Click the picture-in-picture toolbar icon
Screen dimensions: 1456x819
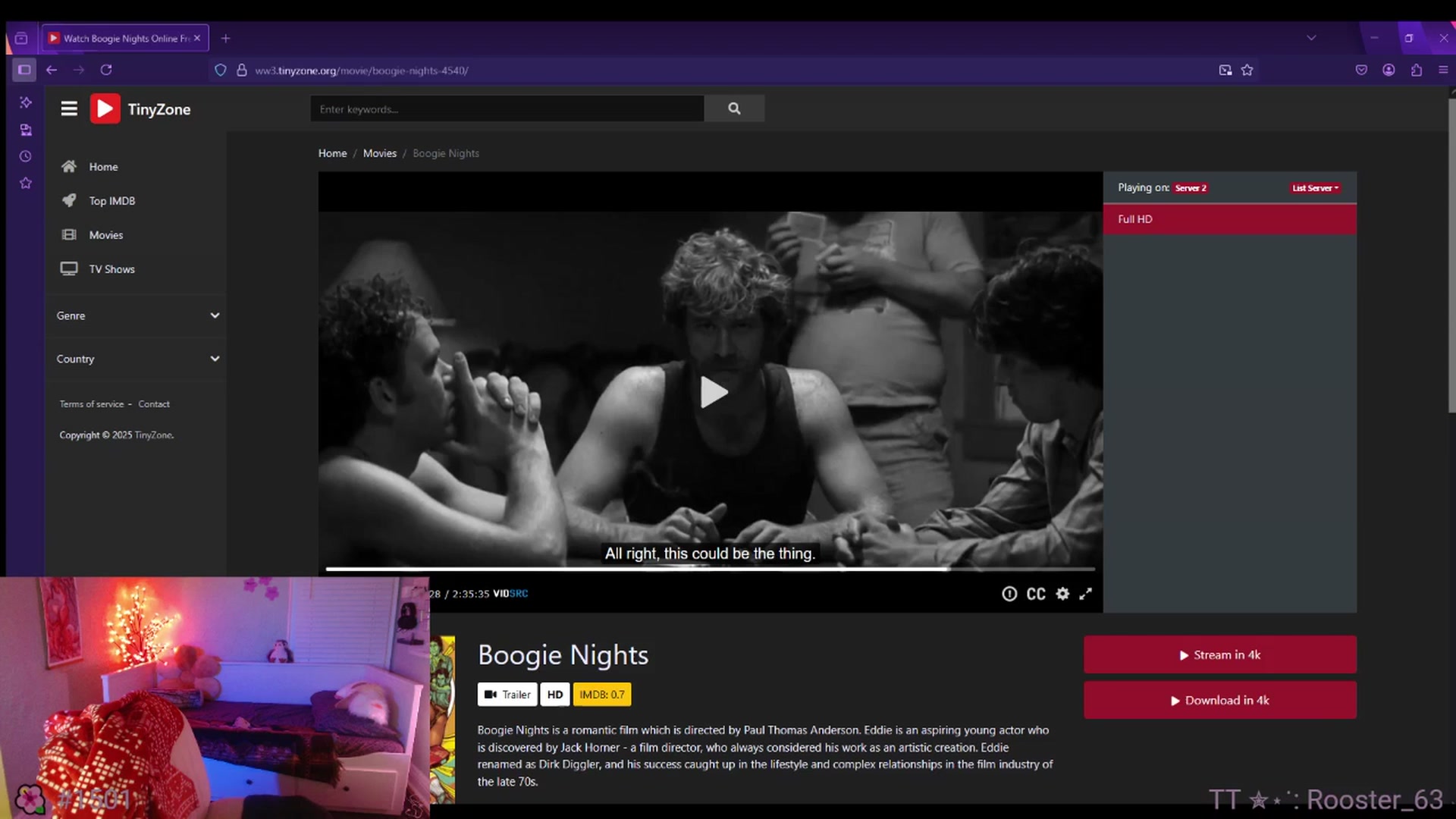click(1225, 70)
